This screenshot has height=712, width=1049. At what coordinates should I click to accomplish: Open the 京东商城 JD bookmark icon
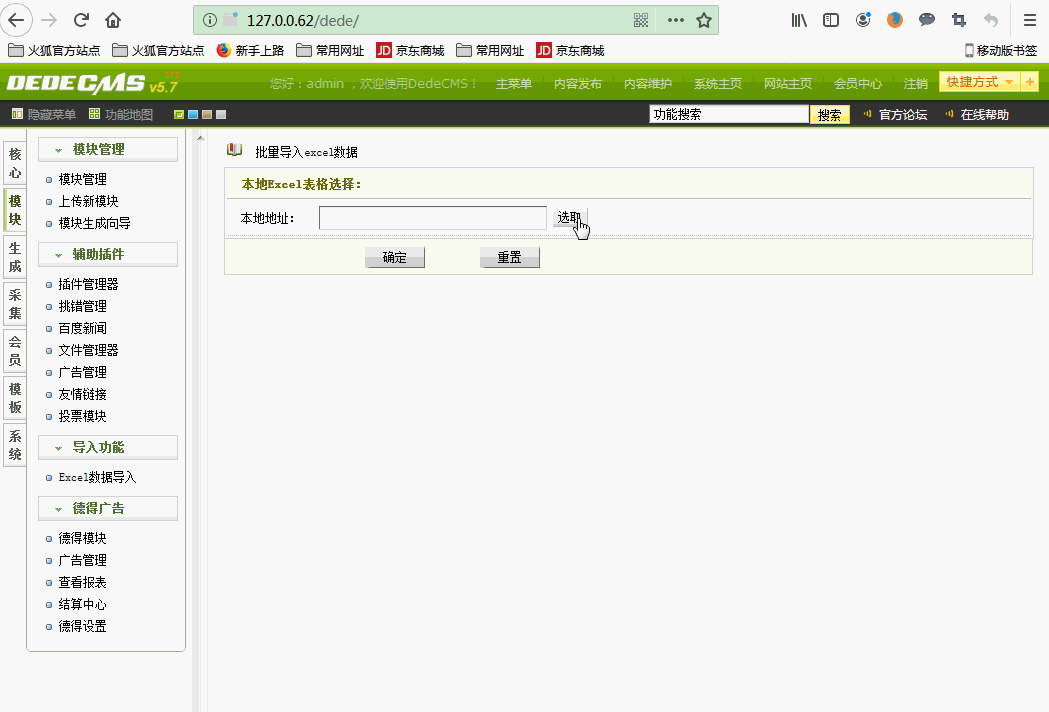383,50
